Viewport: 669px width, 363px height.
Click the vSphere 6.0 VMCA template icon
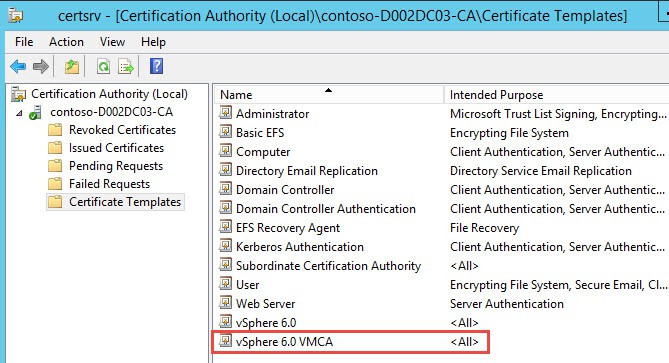(x=225, y=341)
